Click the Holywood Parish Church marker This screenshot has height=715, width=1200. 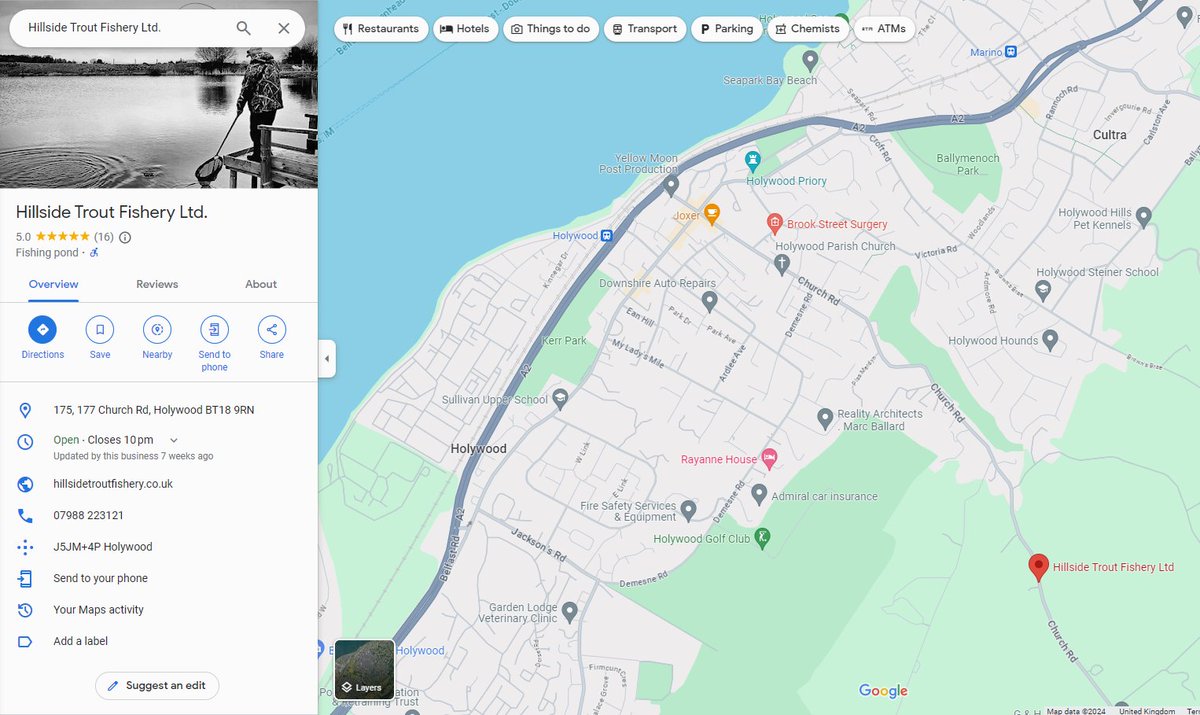(782, 264)
